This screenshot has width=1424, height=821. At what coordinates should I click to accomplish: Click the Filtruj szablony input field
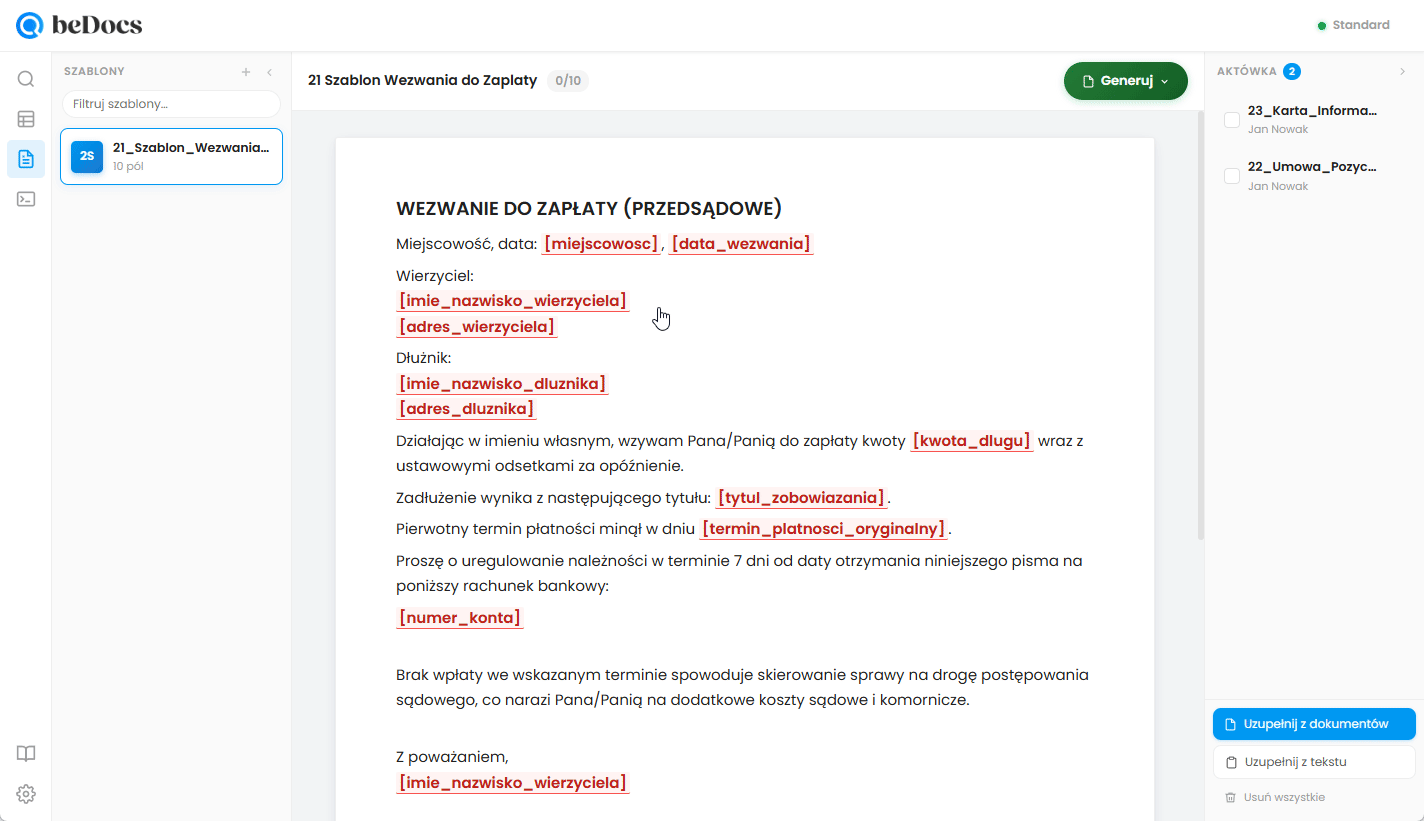[x=171, y=104]
